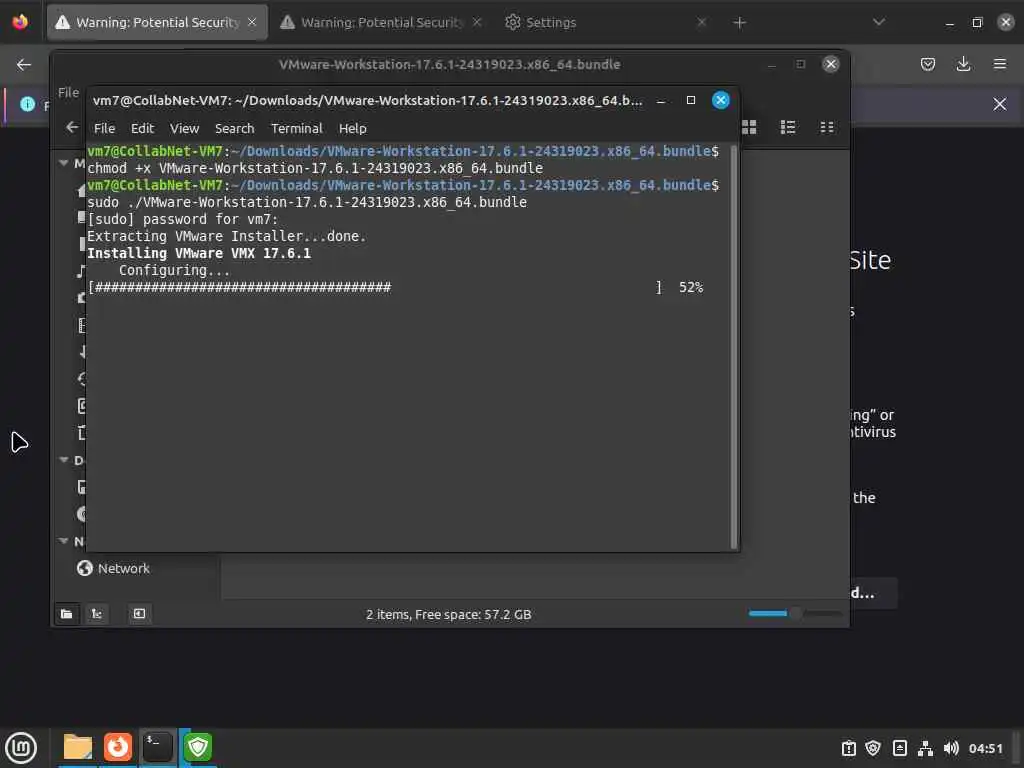Image resolution: width=1024 pixels, height=768 pixels.
Task: Go back in the Nemo file manager
Action: click(x=72, y=127)
